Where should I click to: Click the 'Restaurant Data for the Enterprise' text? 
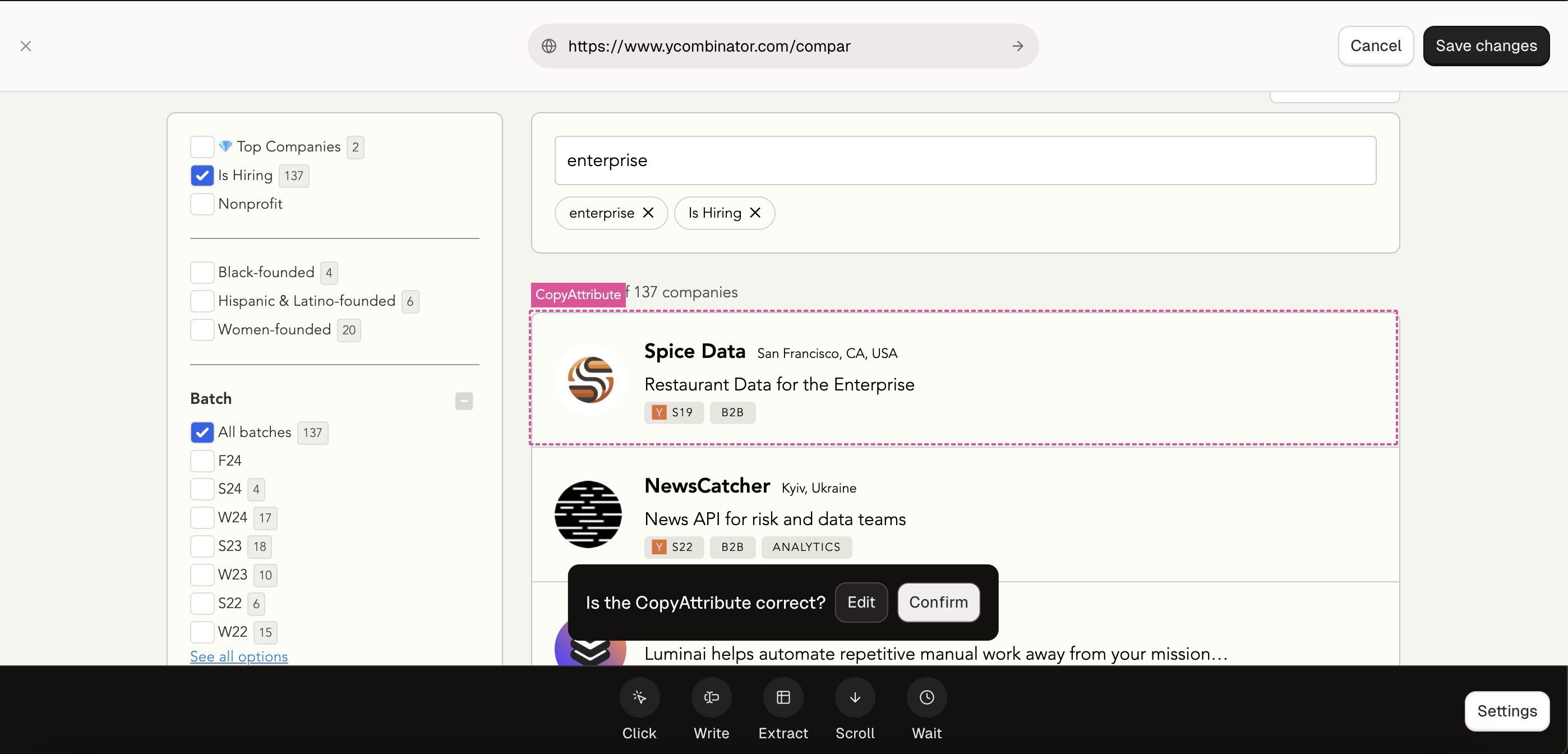click(779, 384)
